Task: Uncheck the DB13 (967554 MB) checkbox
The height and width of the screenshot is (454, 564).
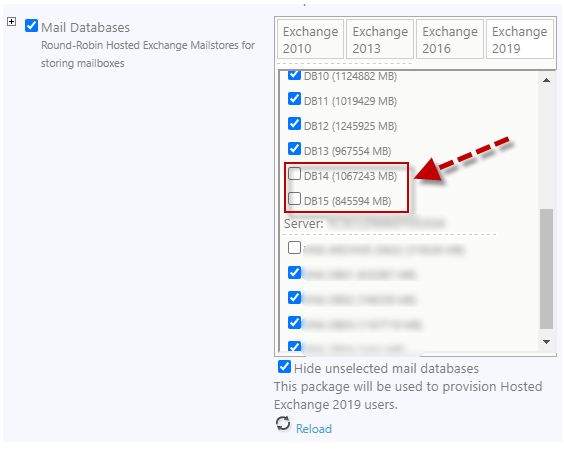Action: [294, 149]
